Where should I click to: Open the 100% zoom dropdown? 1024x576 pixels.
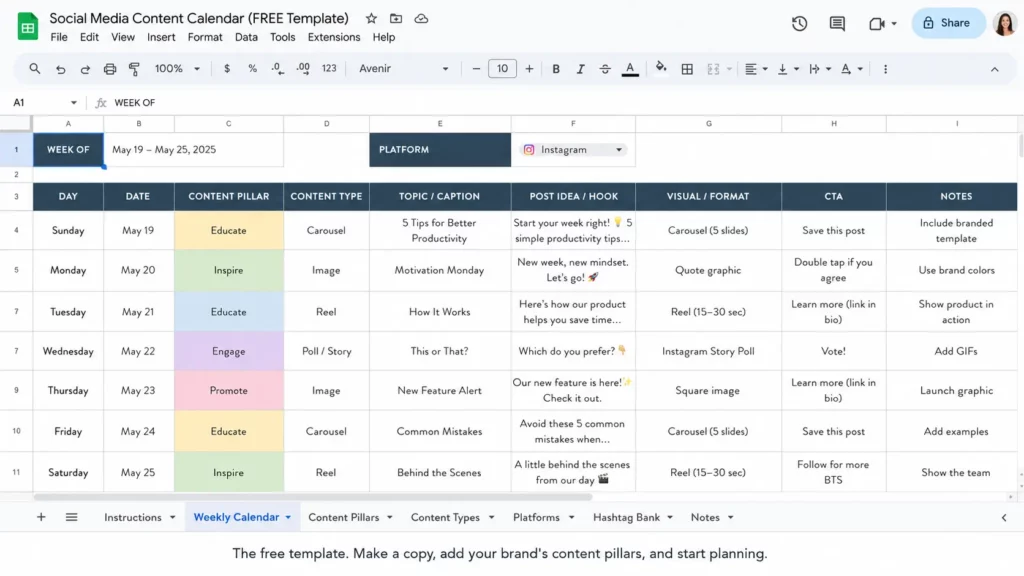177,69
